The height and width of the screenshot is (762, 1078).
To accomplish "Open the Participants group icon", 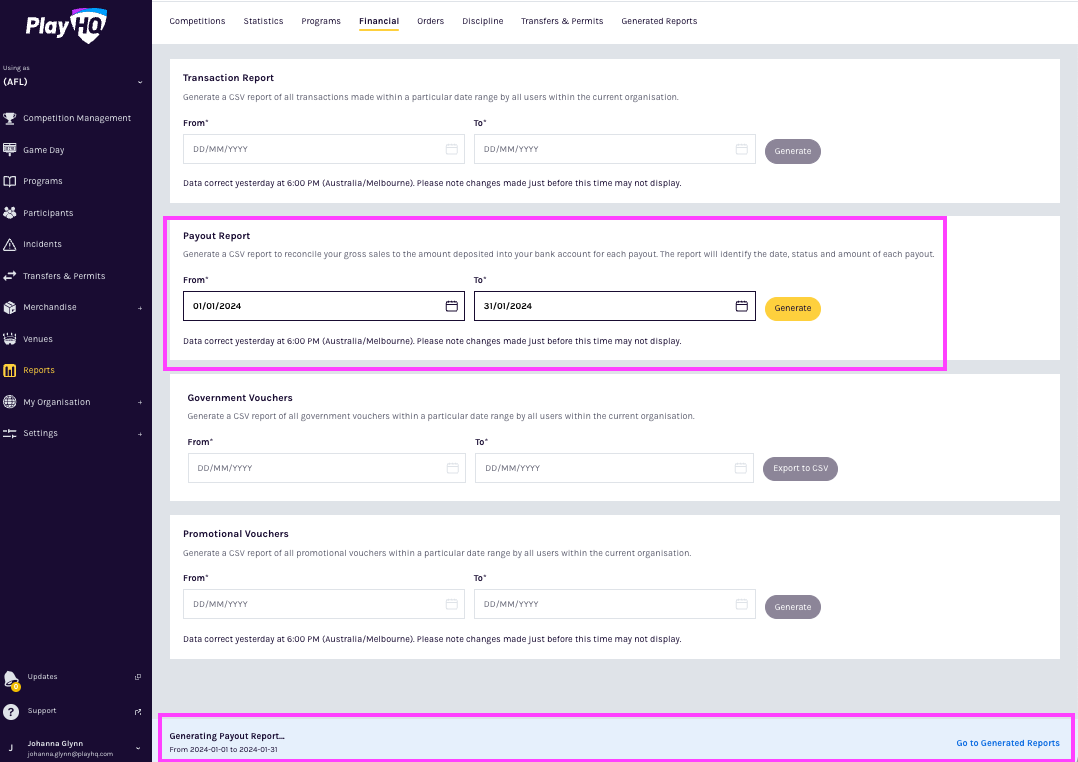I will pyautogui.click(x=10, y=213).
